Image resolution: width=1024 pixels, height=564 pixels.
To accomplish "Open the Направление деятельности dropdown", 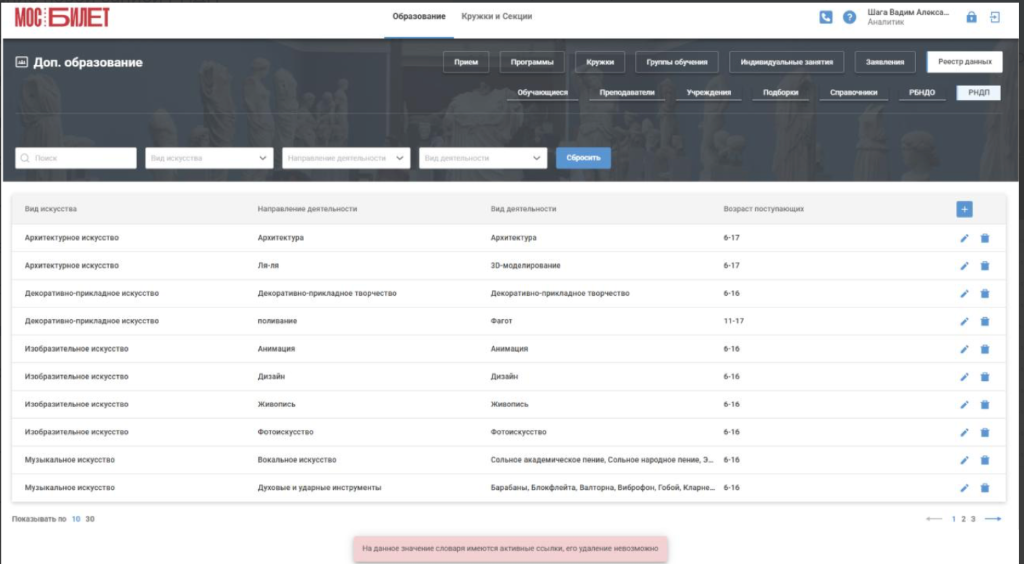I will [x=346, y=158].
